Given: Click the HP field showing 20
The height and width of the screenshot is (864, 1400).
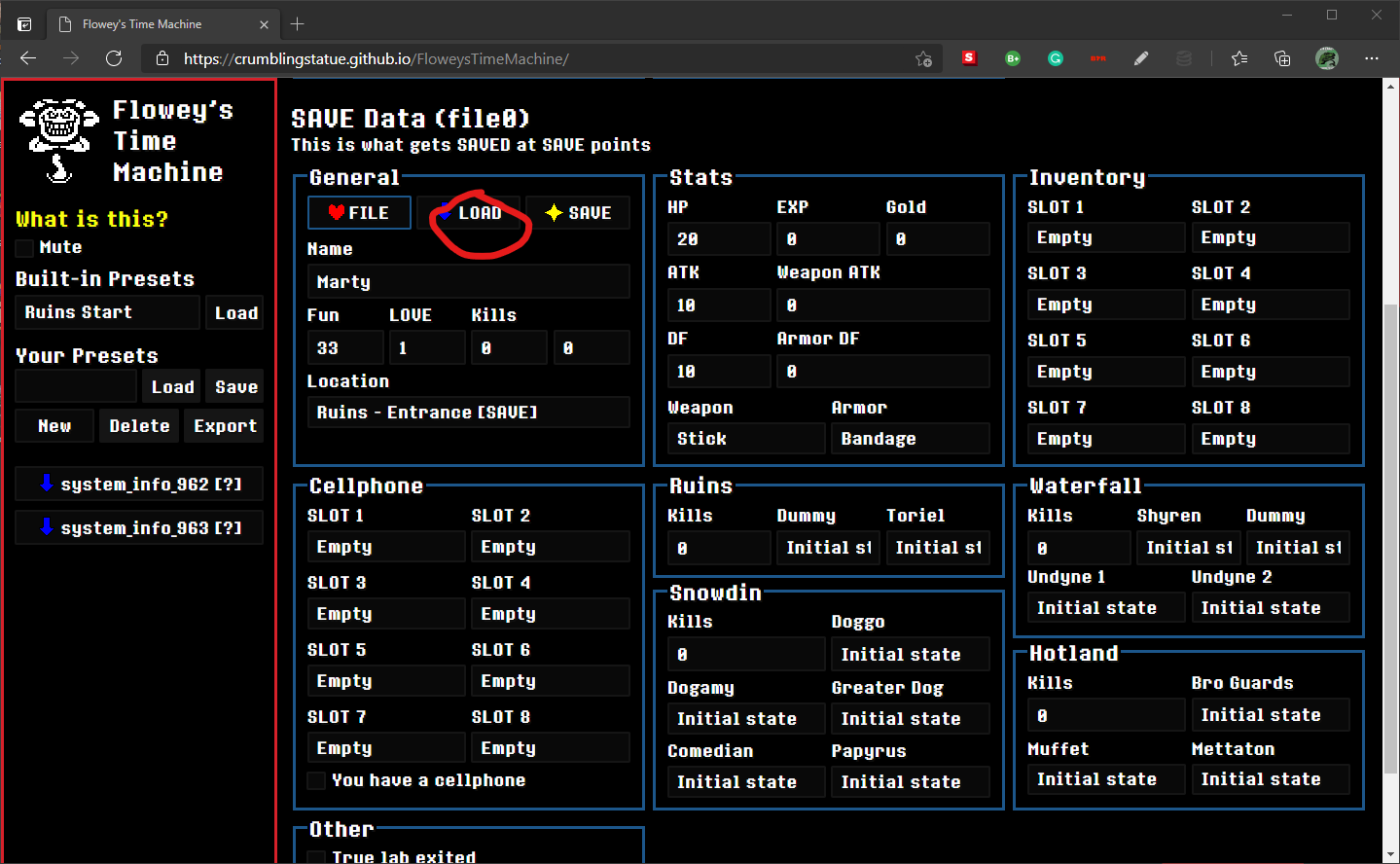Looking at the screenshot, I should 719,239.
